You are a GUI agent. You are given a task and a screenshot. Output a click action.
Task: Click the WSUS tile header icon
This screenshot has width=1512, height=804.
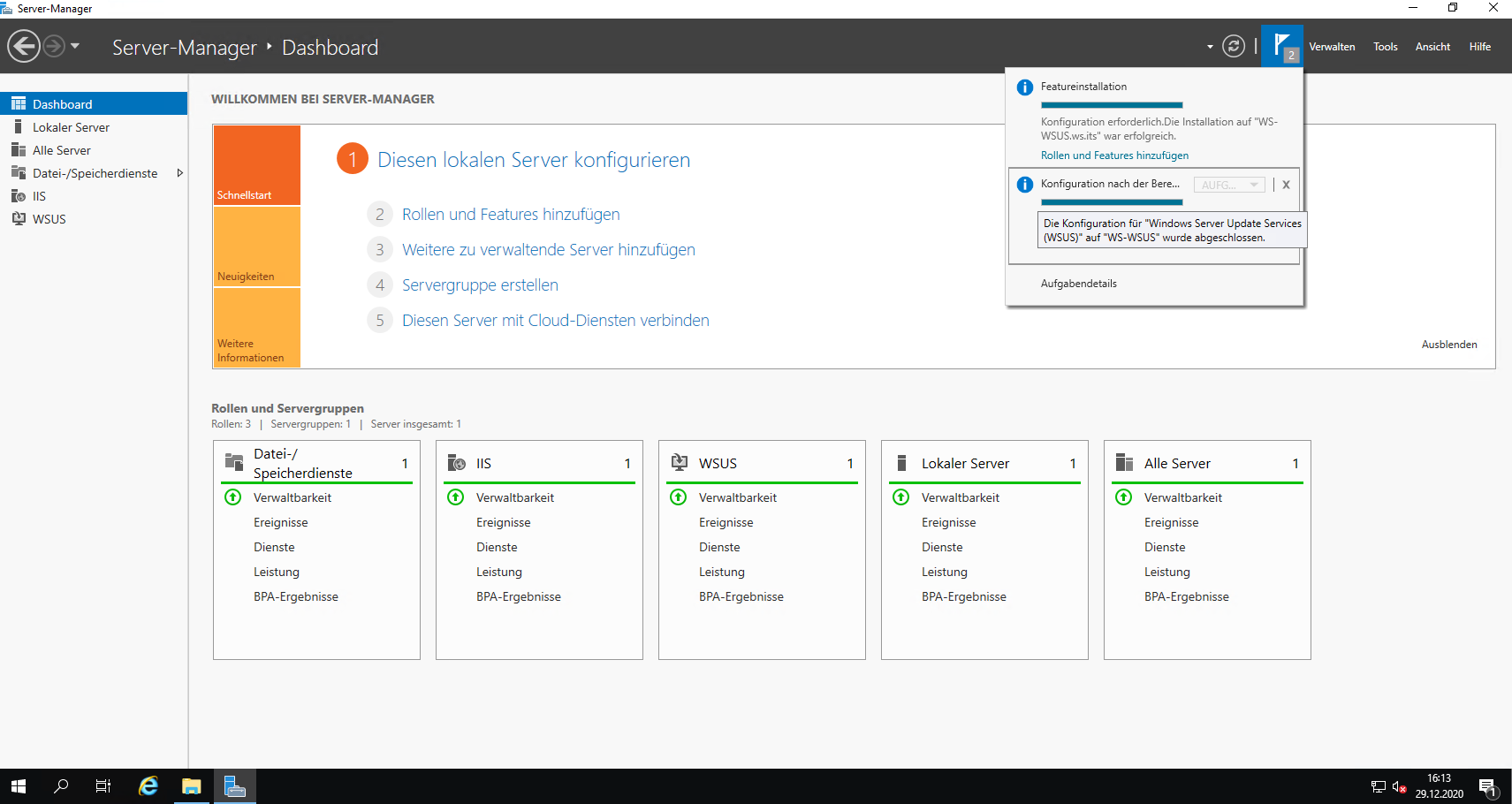(x=680, y=462)
